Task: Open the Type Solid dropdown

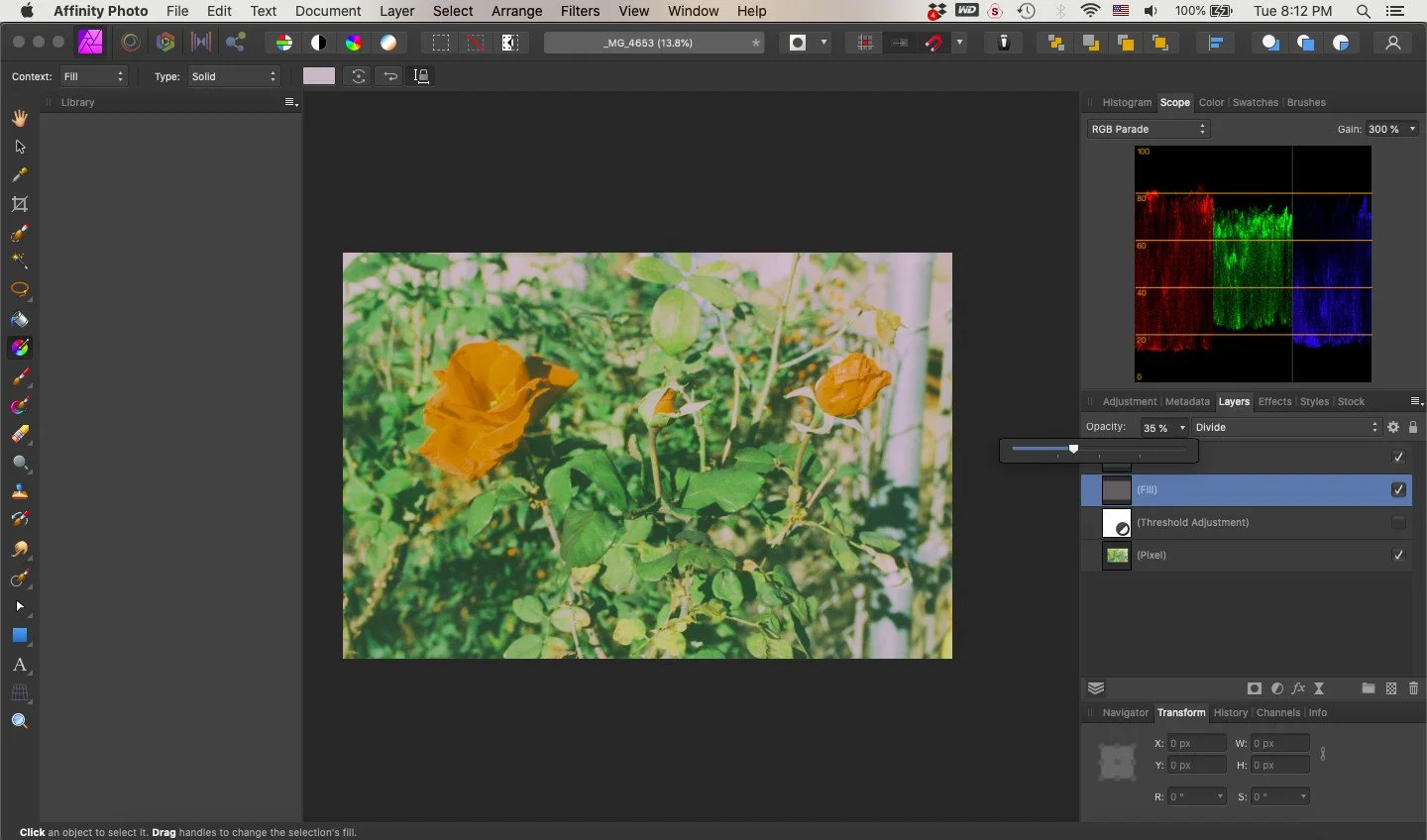Action: tap(234, 76)
